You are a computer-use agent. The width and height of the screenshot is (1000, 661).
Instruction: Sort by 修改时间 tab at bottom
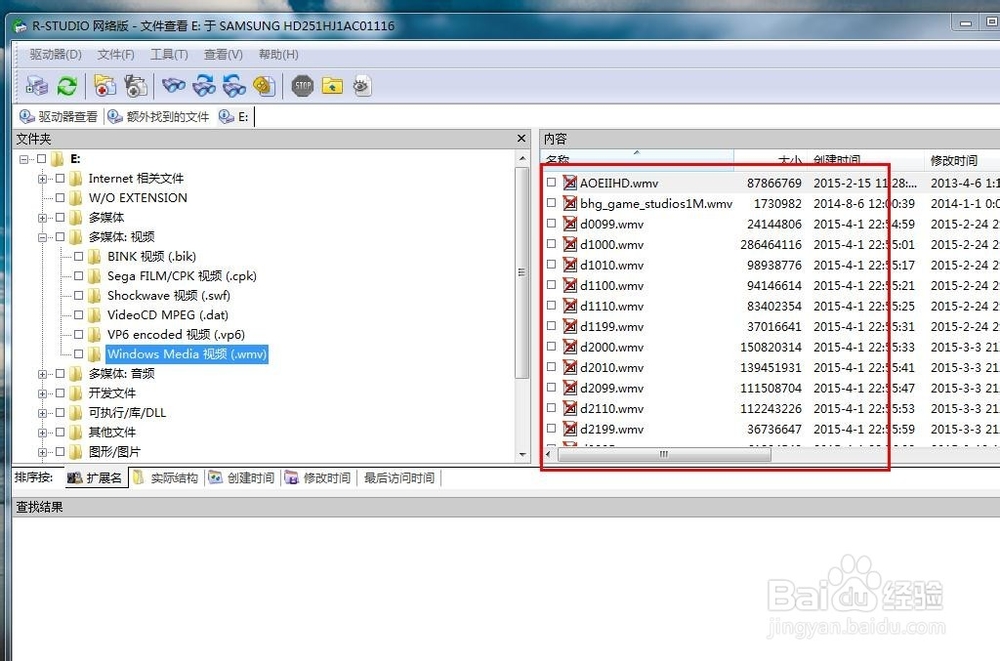pos(318,478)
